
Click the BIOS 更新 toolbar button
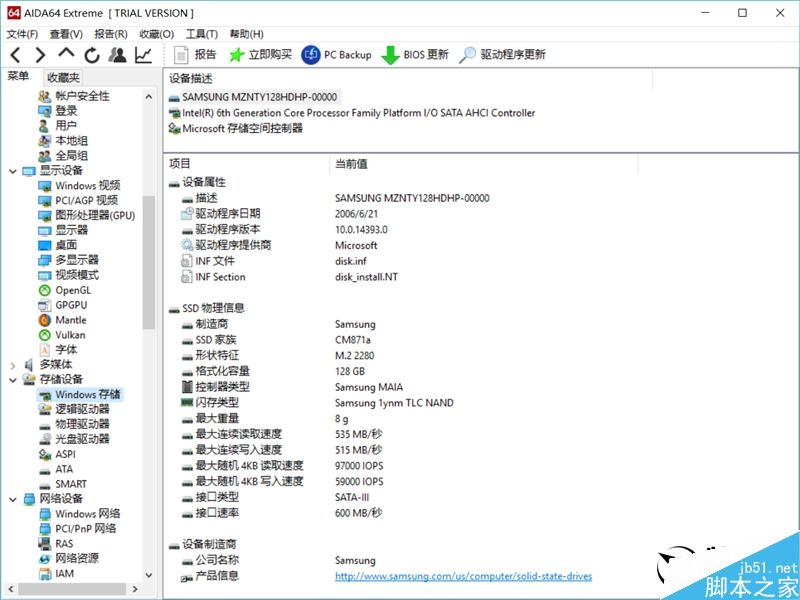(x=415, y=55)
